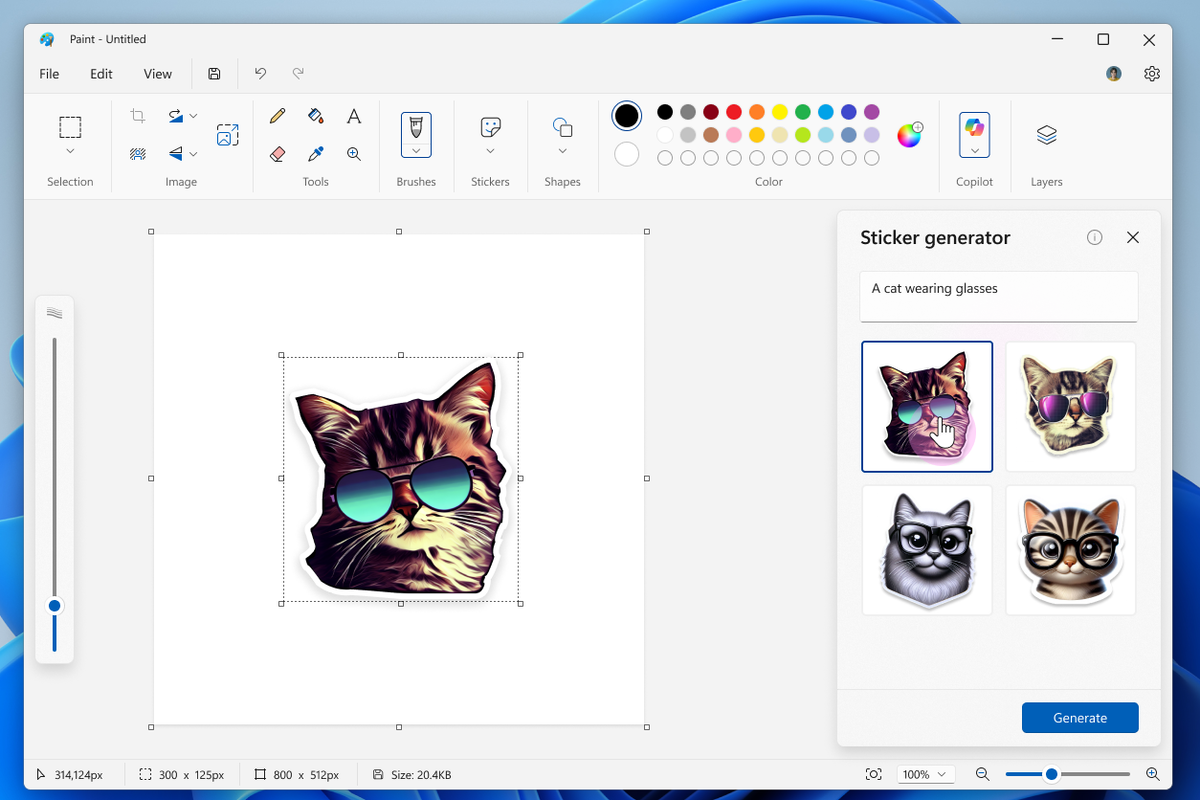Screen dimensions: 1200x800
Task: Select the Fill bucket tool
Action: [x=316, y=116]
